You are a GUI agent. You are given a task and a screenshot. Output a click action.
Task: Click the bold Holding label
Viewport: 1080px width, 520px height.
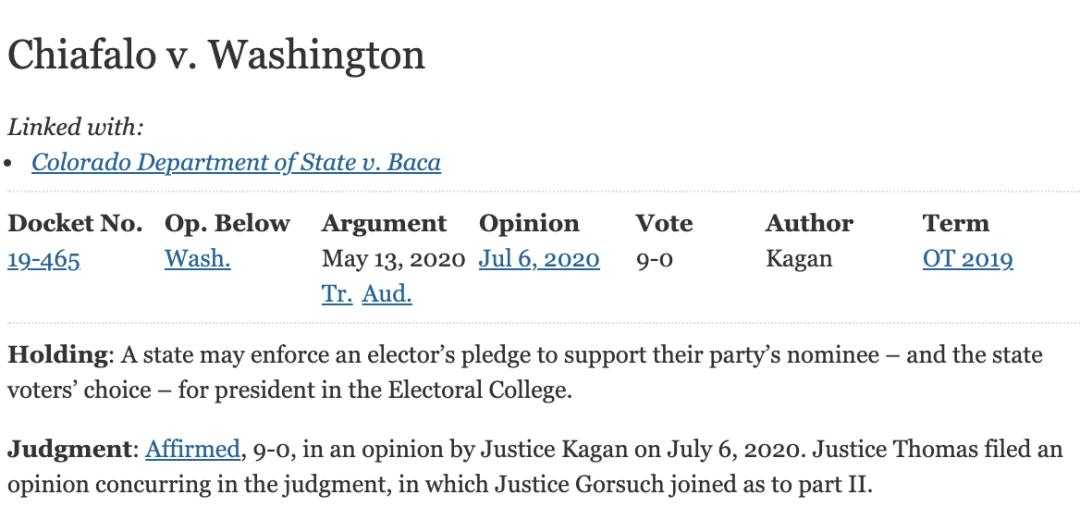58,355
